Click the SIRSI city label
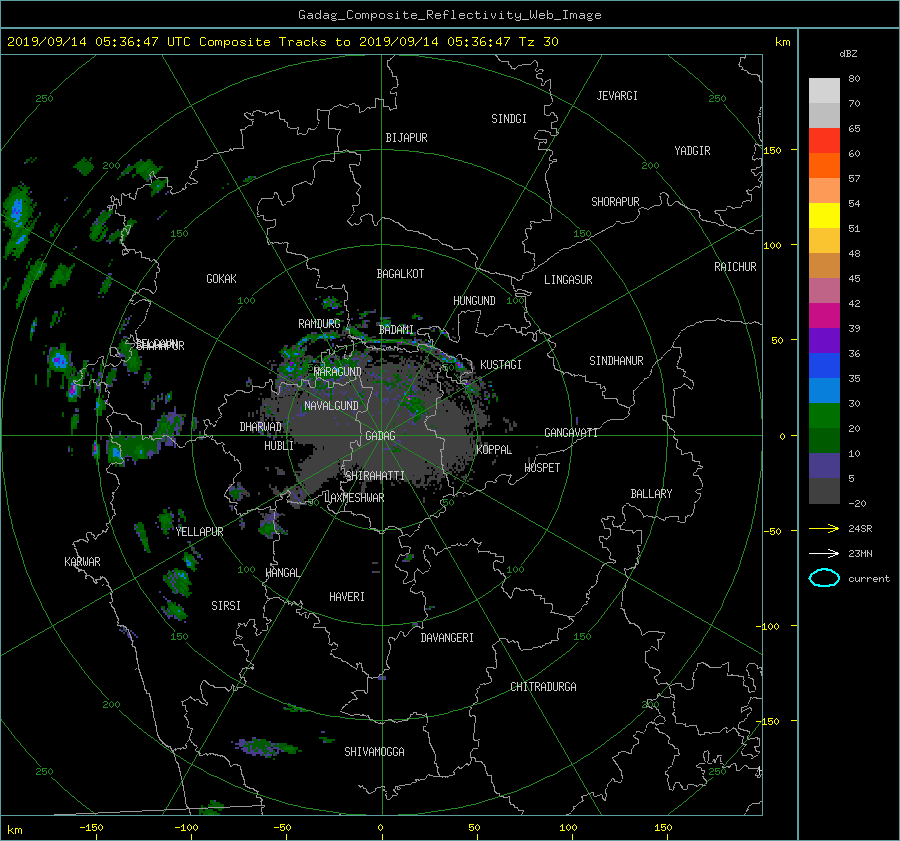This screenshot has width=900, height=841. point(226,606)
